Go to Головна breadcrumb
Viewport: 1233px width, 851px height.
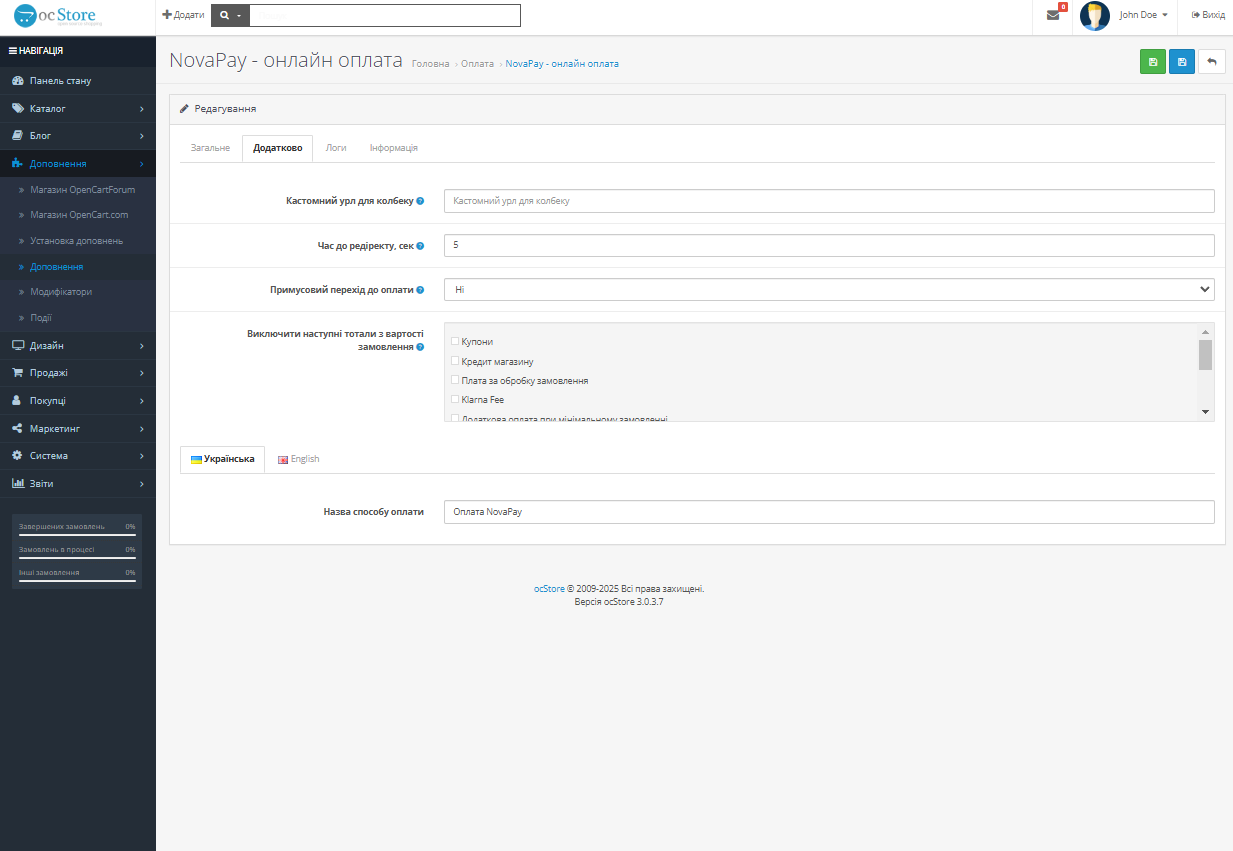pos(431,64)
